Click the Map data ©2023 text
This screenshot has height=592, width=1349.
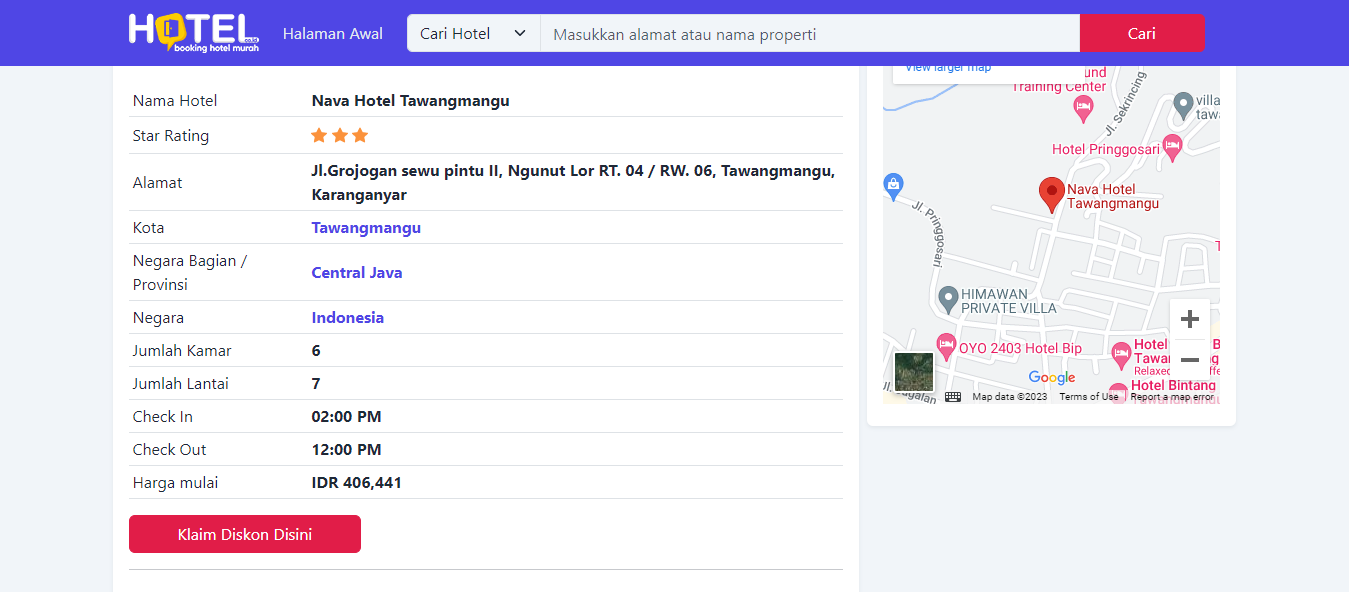point(1010,397)
